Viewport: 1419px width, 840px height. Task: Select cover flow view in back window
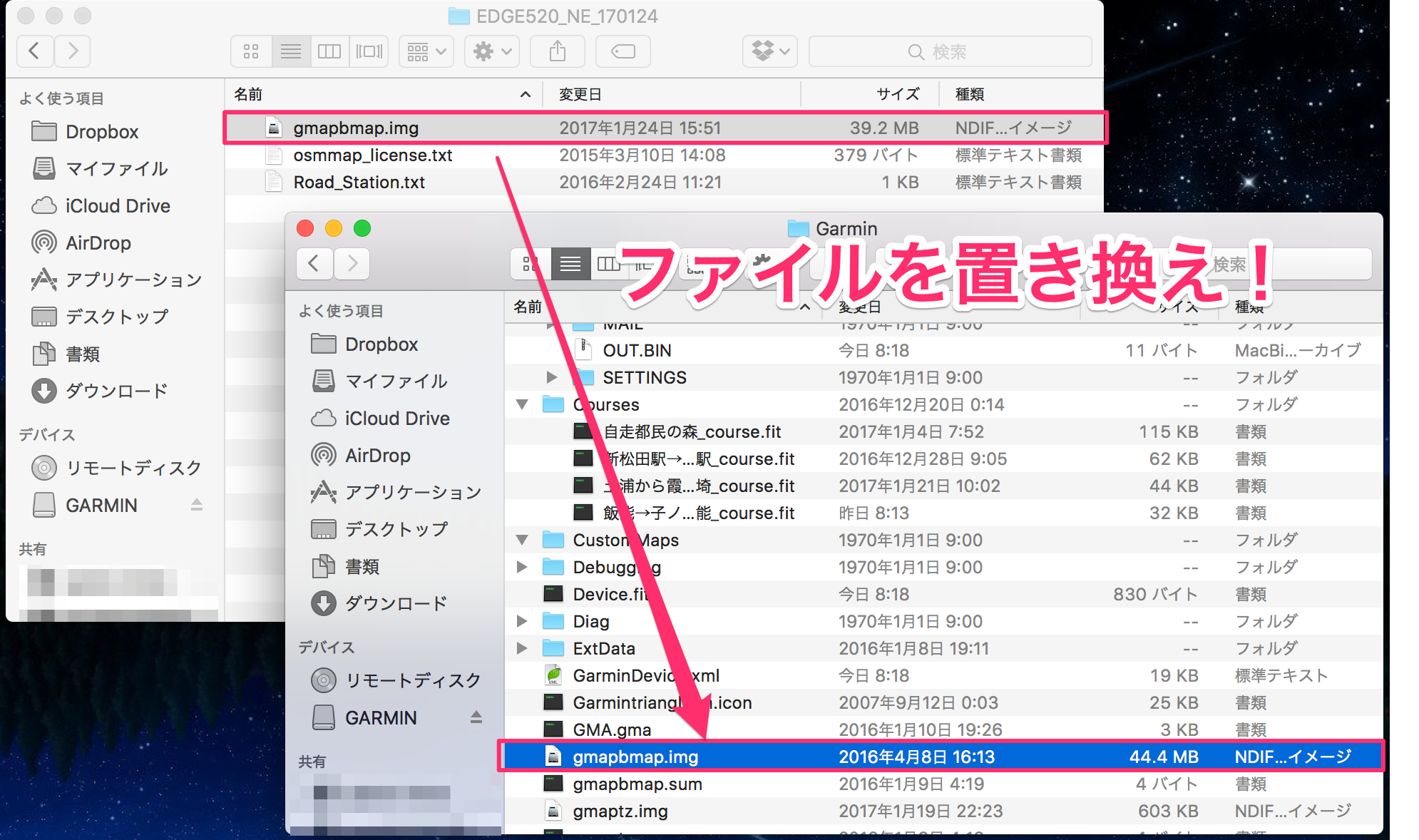369,51
